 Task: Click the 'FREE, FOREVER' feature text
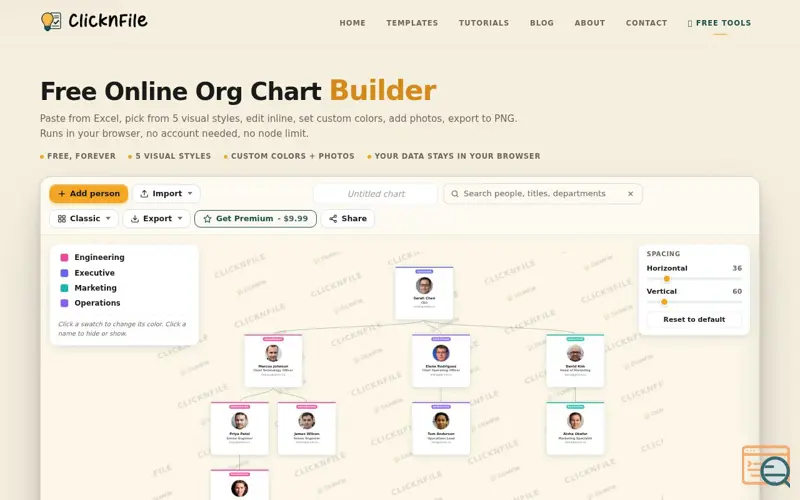click(81, 157)
